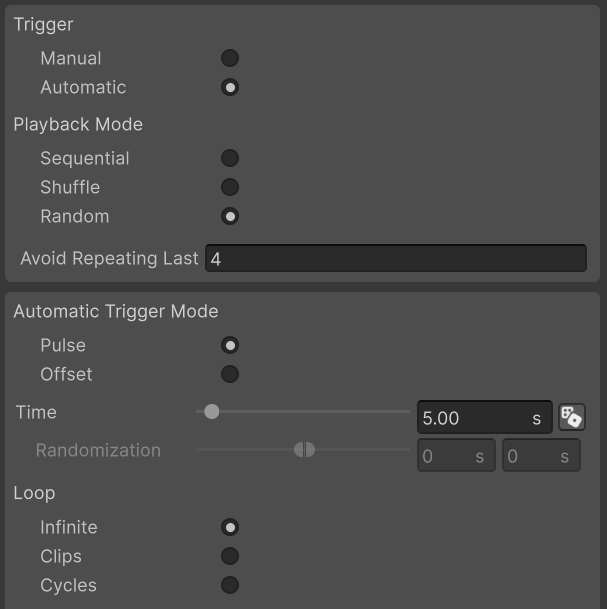Screen dimensions: 607x609
Task: Click the Avoid Repeating Last label
Action: click(109, 258)
